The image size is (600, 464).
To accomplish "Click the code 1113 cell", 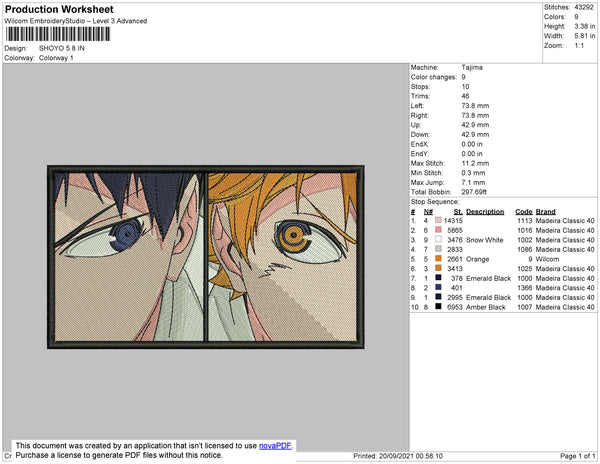I will coord(525,221).
